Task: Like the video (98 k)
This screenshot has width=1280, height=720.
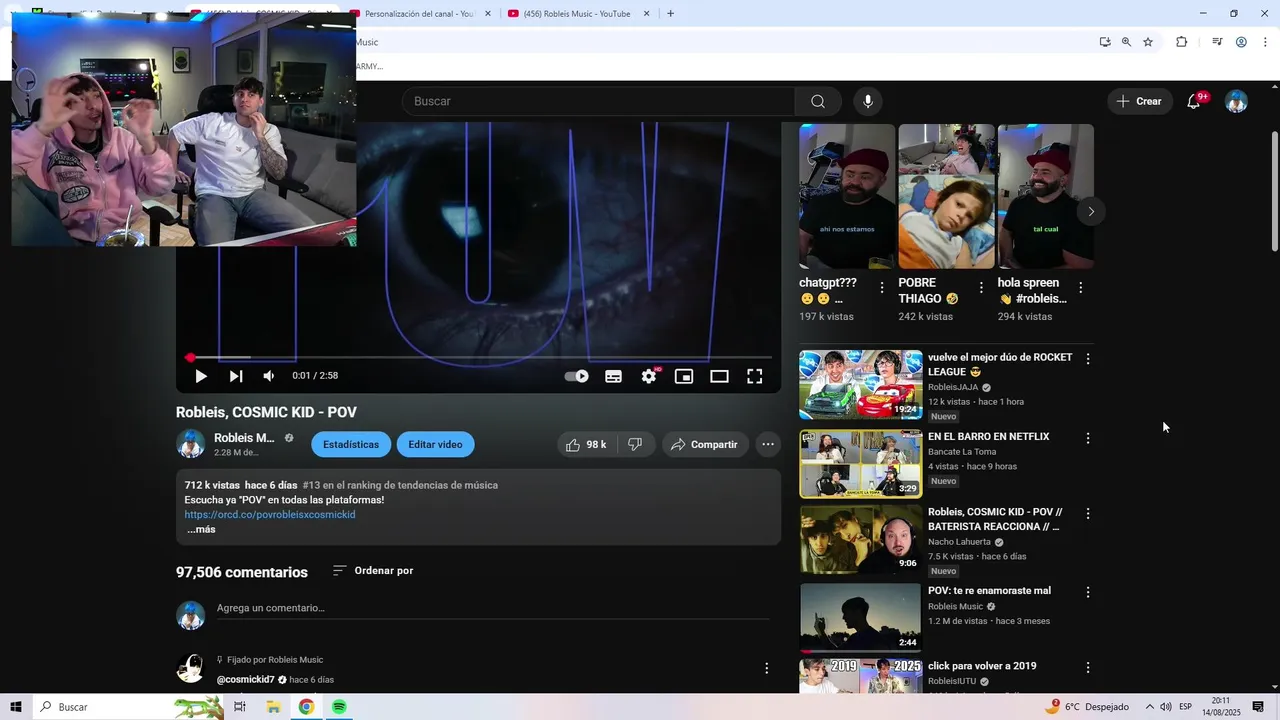Action: click(x=586, y=444)
